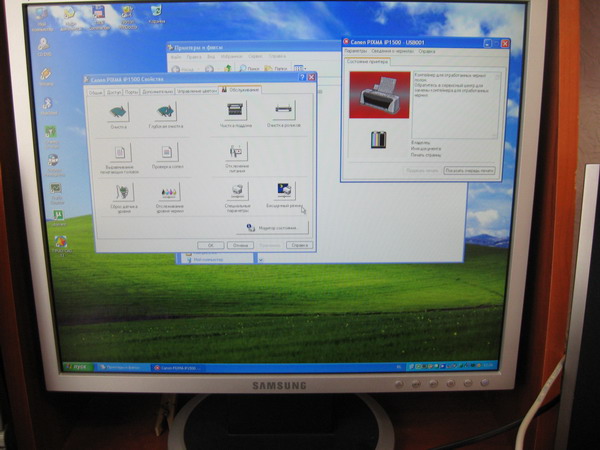Open Параметры menu in status monitor
The height and width of the screenshot is (450, 600).
tap(356, 51)
